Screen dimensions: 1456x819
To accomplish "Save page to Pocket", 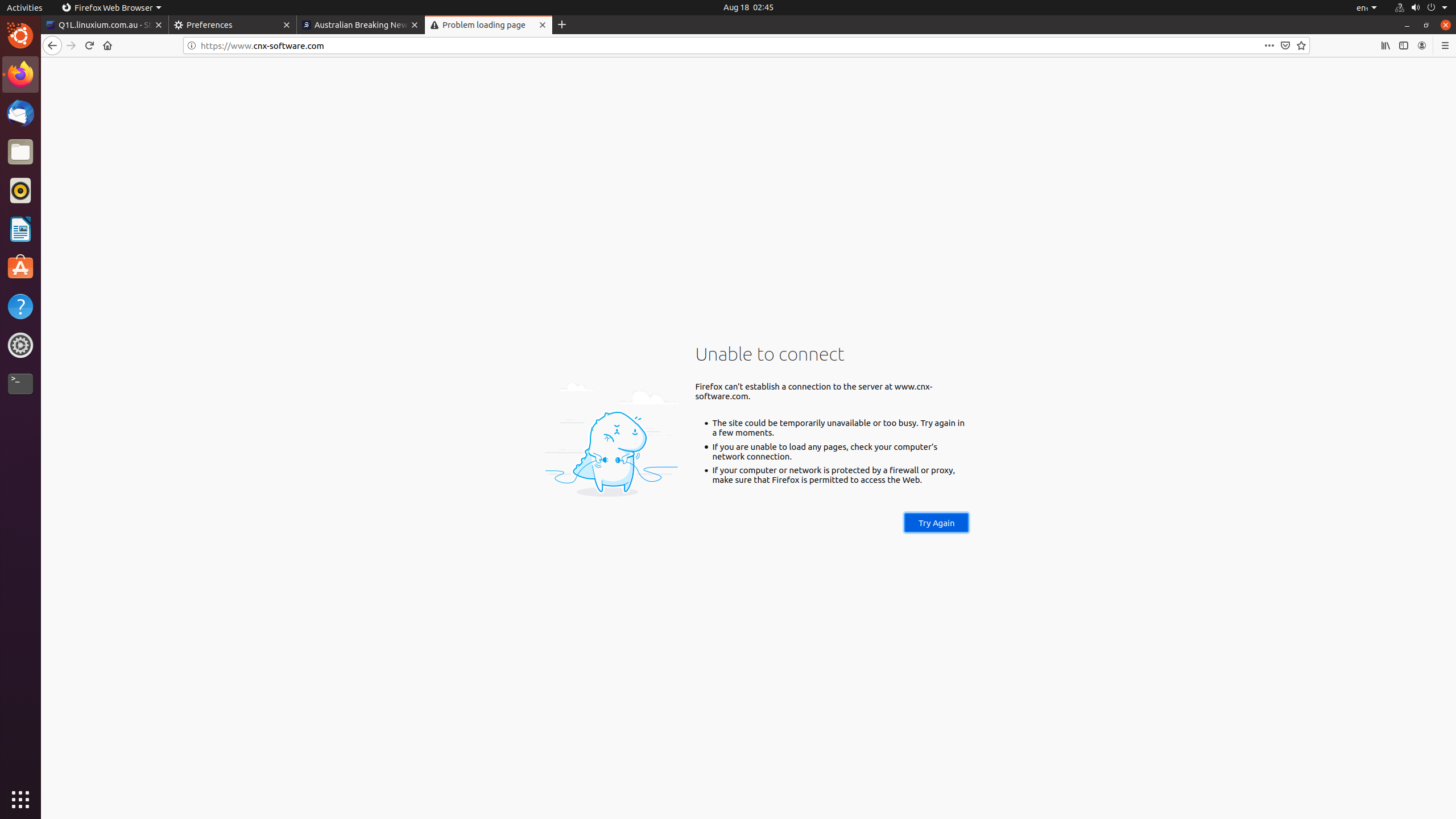I will pyautogui.click(x=1285, y=45).
